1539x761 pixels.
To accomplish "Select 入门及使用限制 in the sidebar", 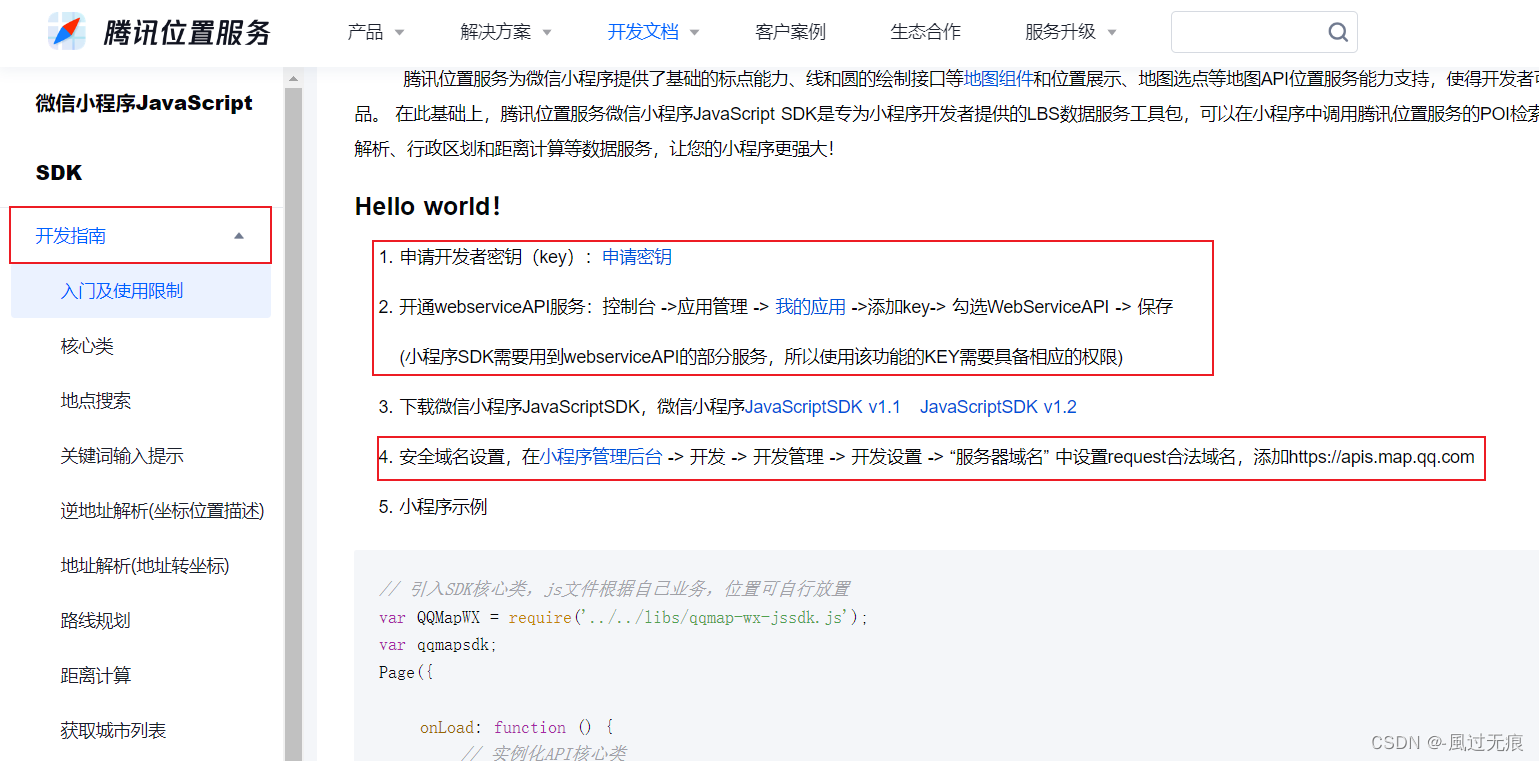I will pyautogui.click(x=141, y=291).
